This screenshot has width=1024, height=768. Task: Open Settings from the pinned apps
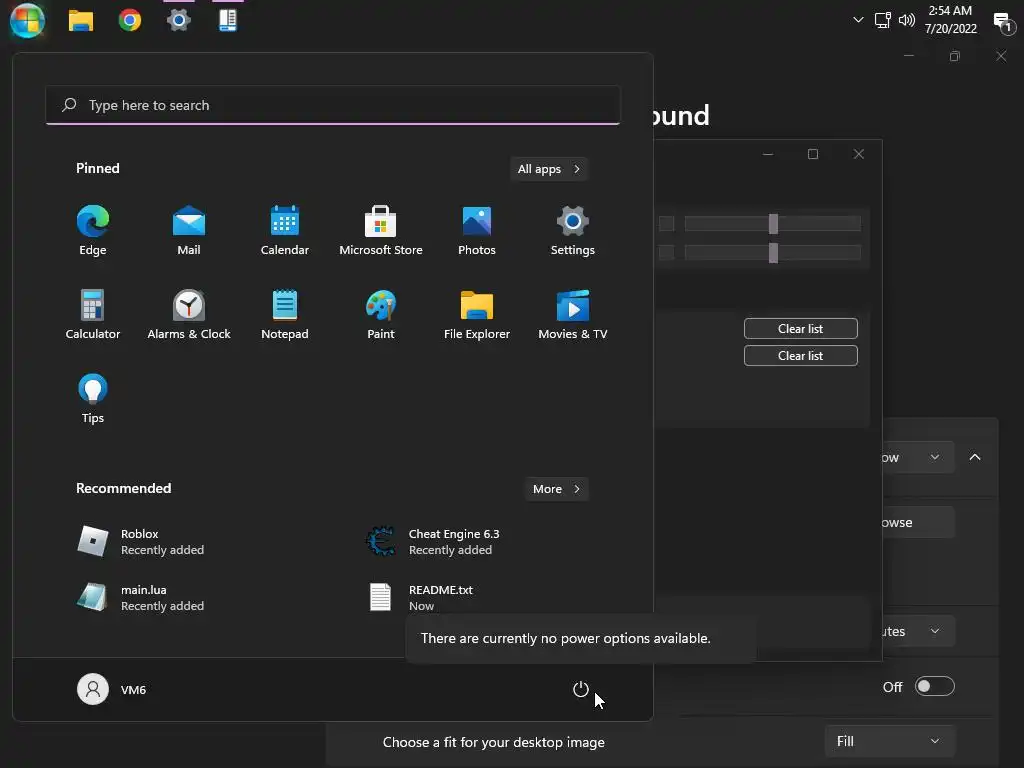(573, 231)
